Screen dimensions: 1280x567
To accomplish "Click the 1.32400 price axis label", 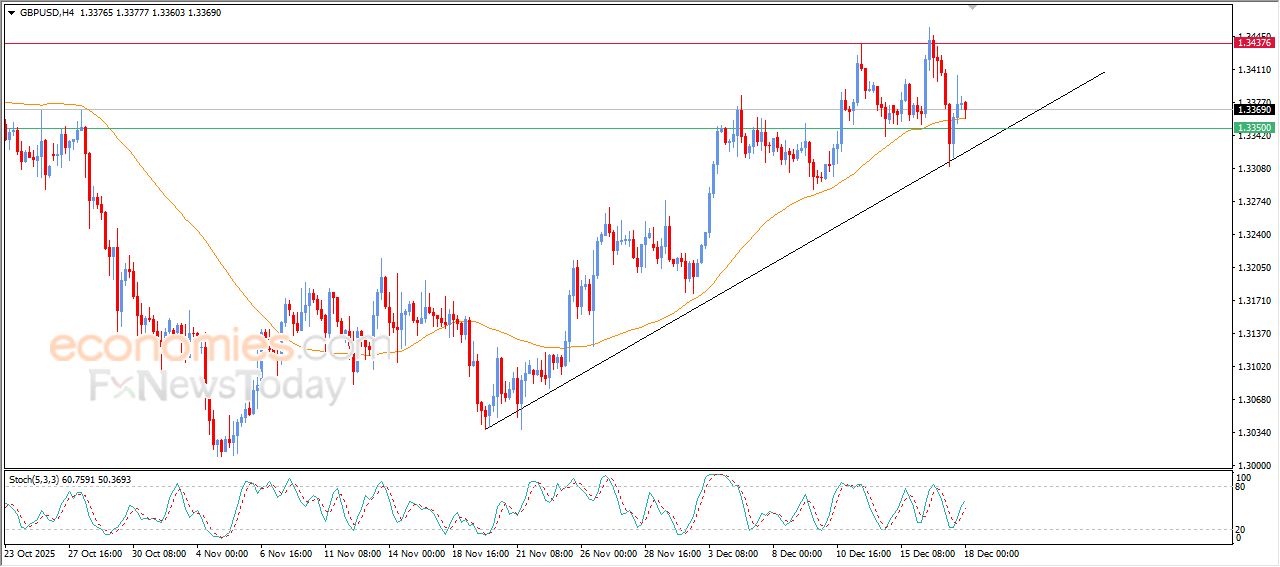I will point(1254,235).
